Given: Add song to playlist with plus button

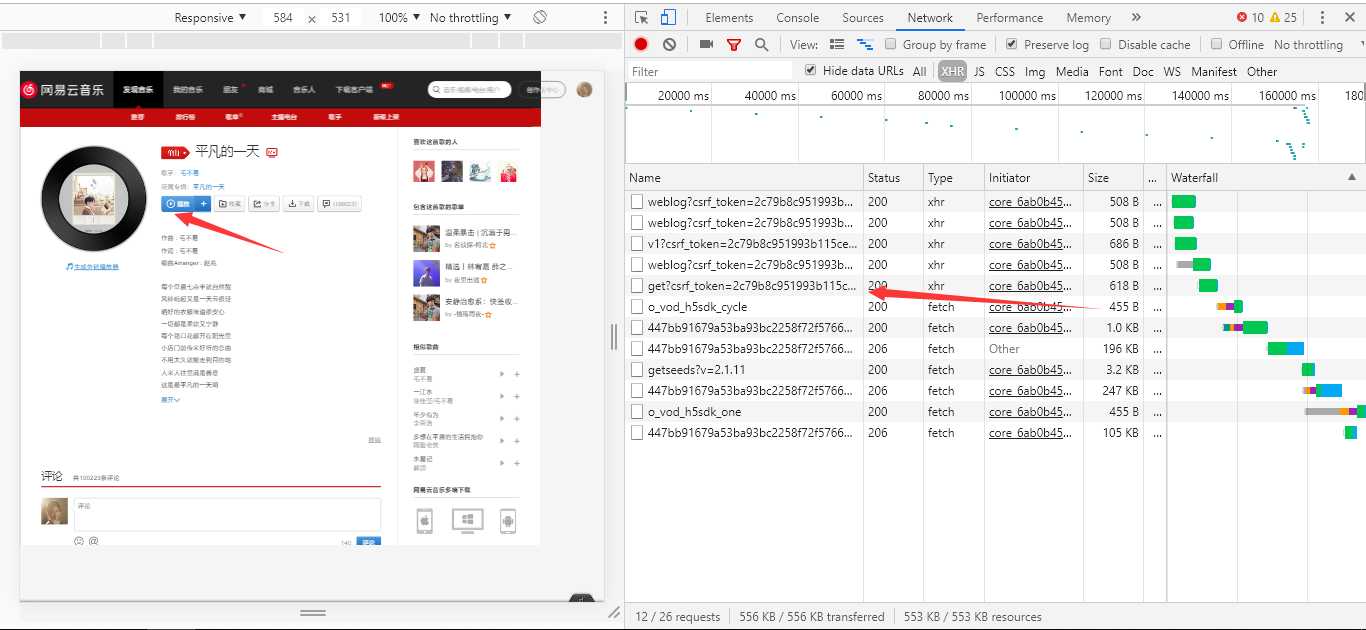Looking at the screenshot, I should (204, 203).
